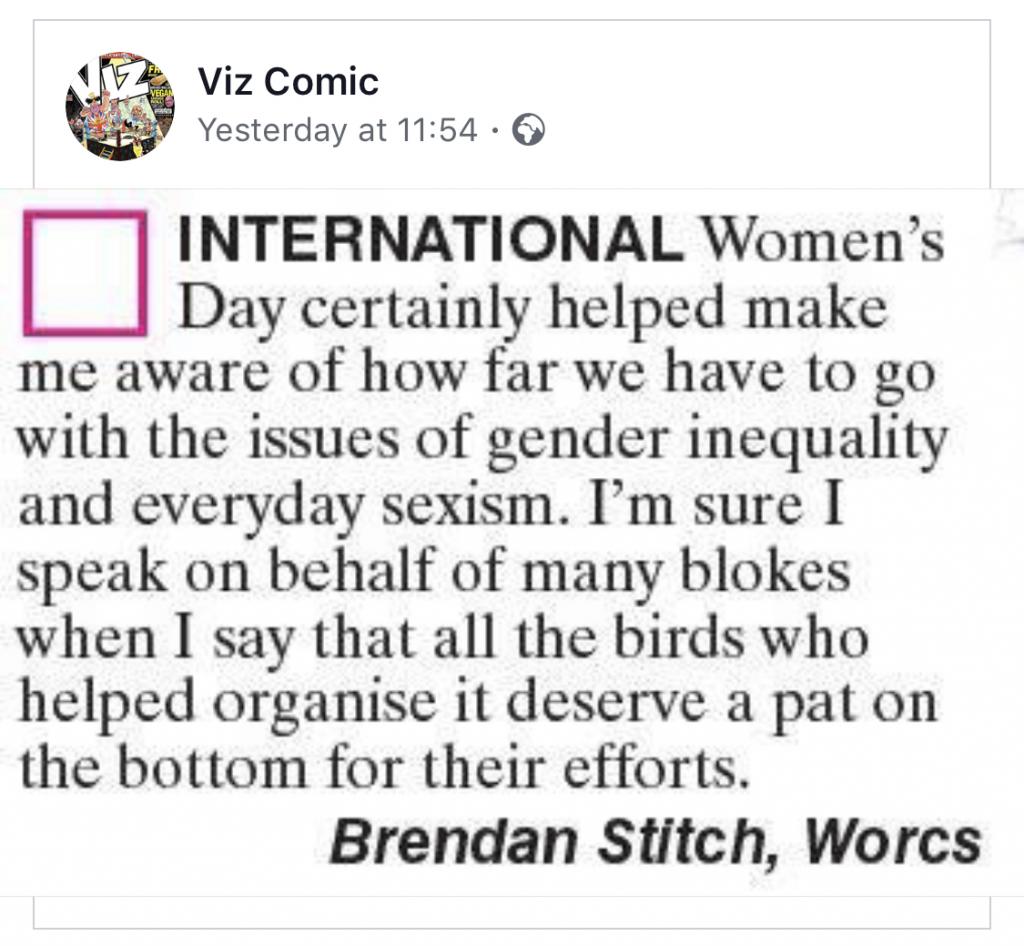The width and height of the screenshot is (1024, 946).
Task: Open the Viz Comic profile picture
Action: point(120,106)
